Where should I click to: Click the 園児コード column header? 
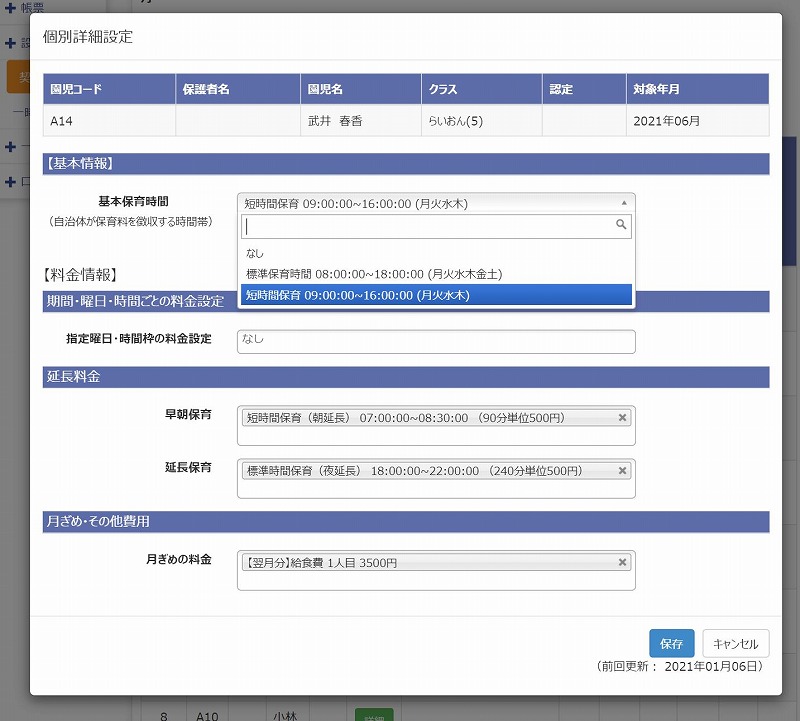pyautogui.click(x=109, y=89)
